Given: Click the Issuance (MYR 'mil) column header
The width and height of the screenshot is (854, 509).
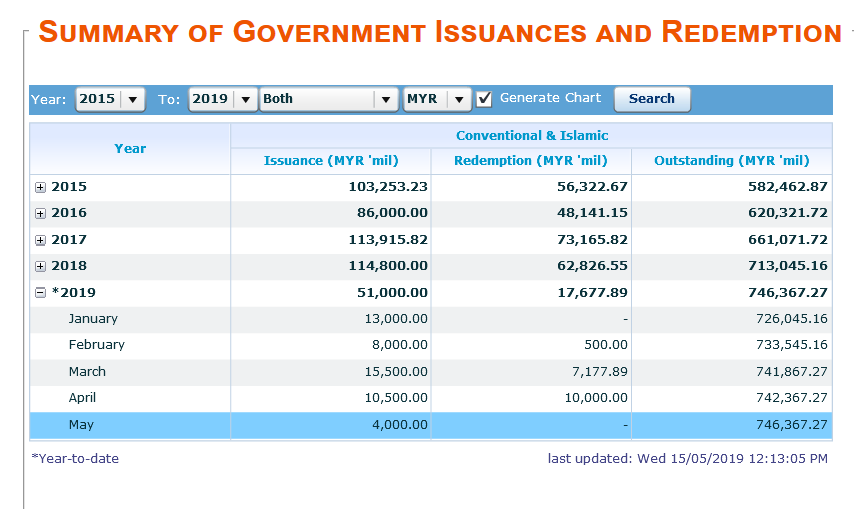Looking at the screenshot, I should [331, 161].
